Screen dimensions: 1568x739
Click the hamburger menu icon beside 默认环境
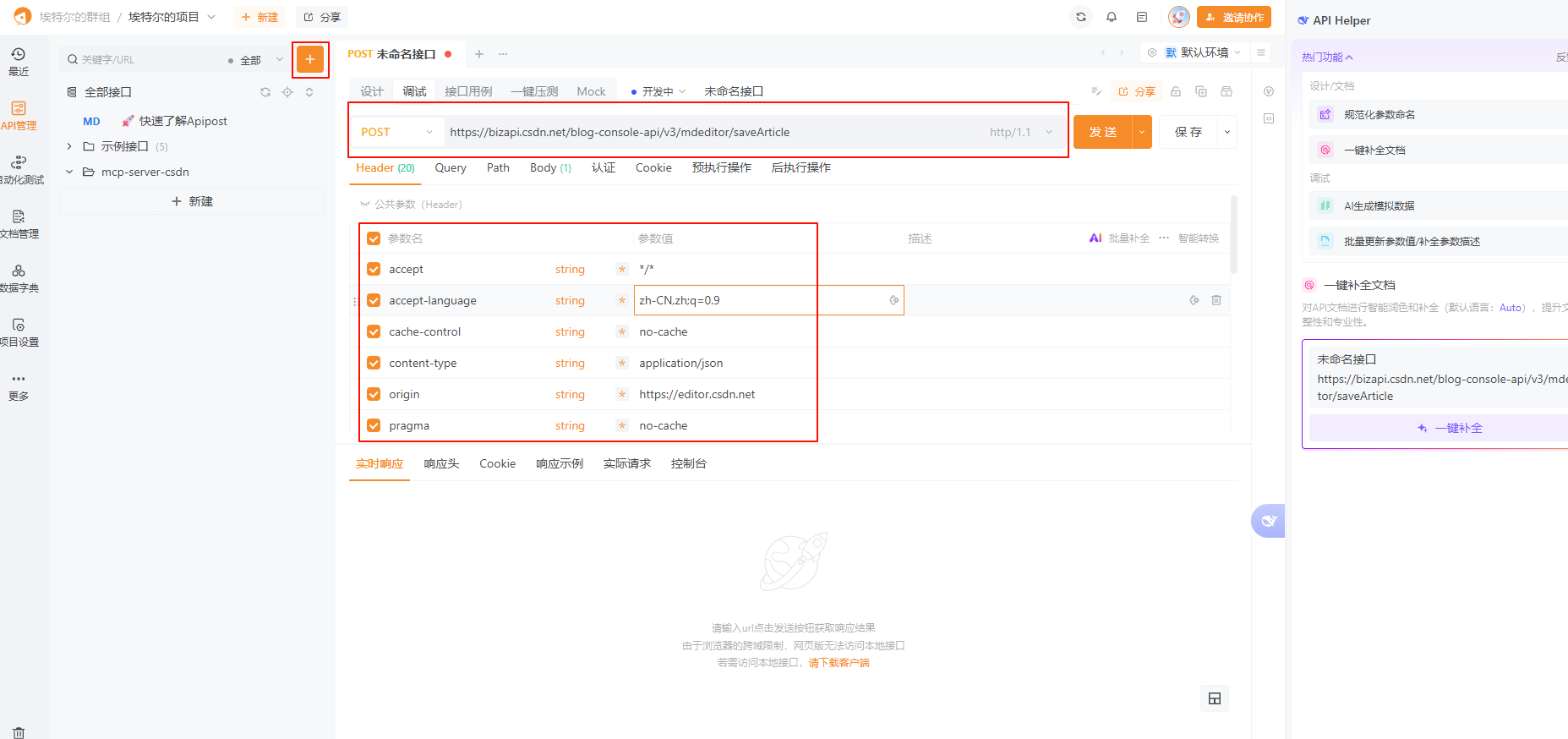[x=1261, y=52]
